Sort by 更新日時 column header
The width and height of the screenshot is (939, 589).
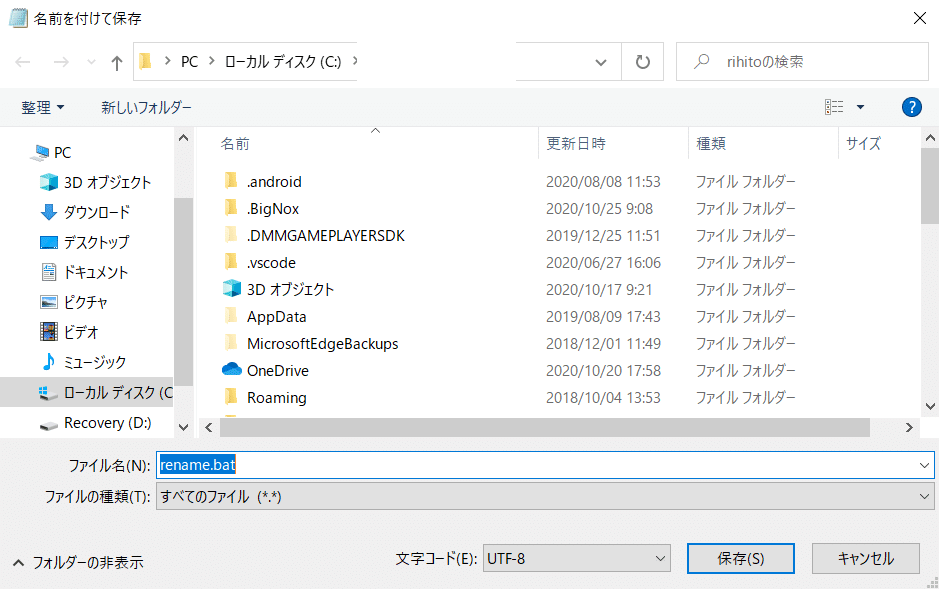click(575, 144)
